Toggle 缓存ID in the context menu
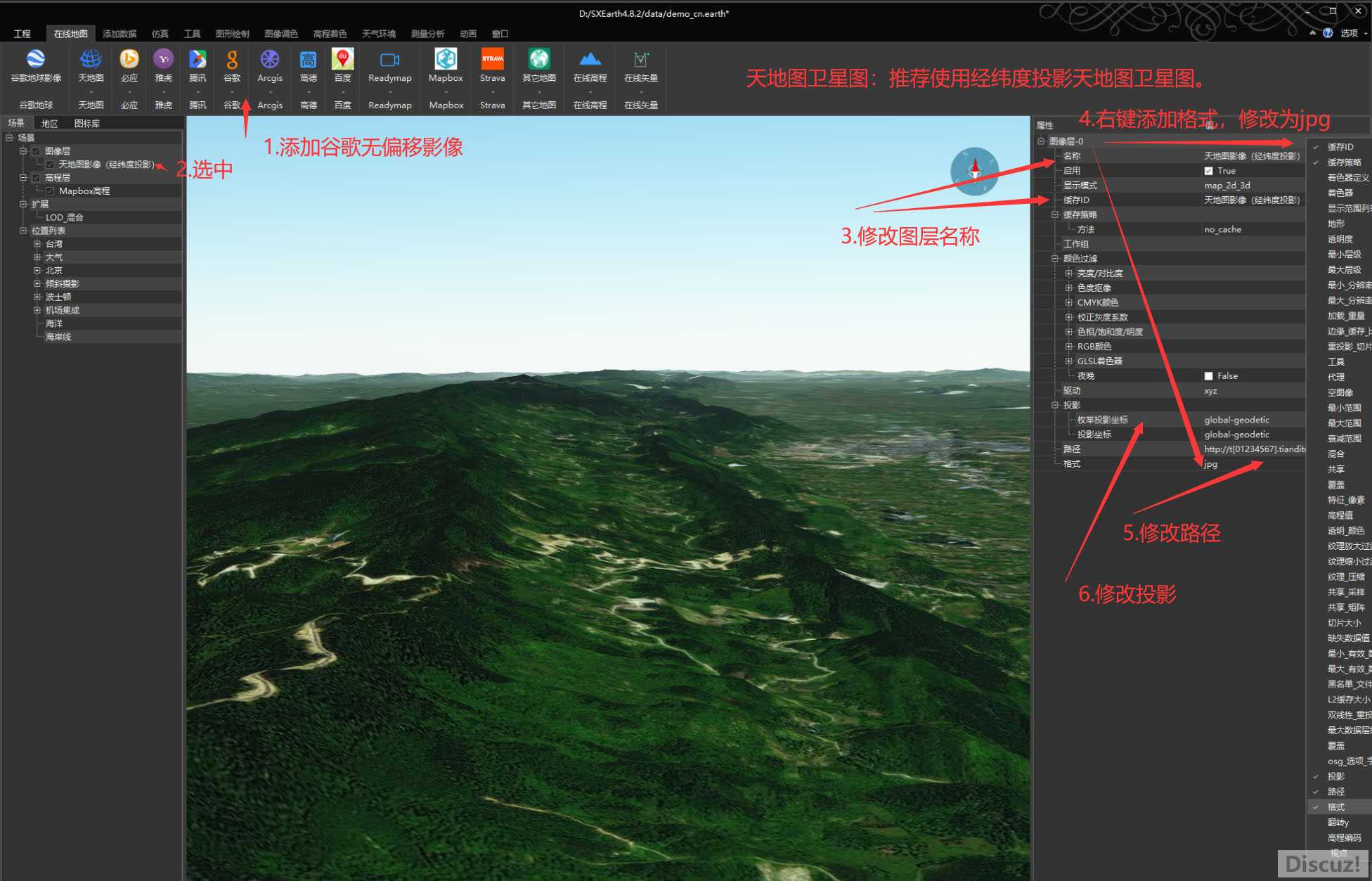The width and height of the screenshot is (1372, 881). point(1340,147)
